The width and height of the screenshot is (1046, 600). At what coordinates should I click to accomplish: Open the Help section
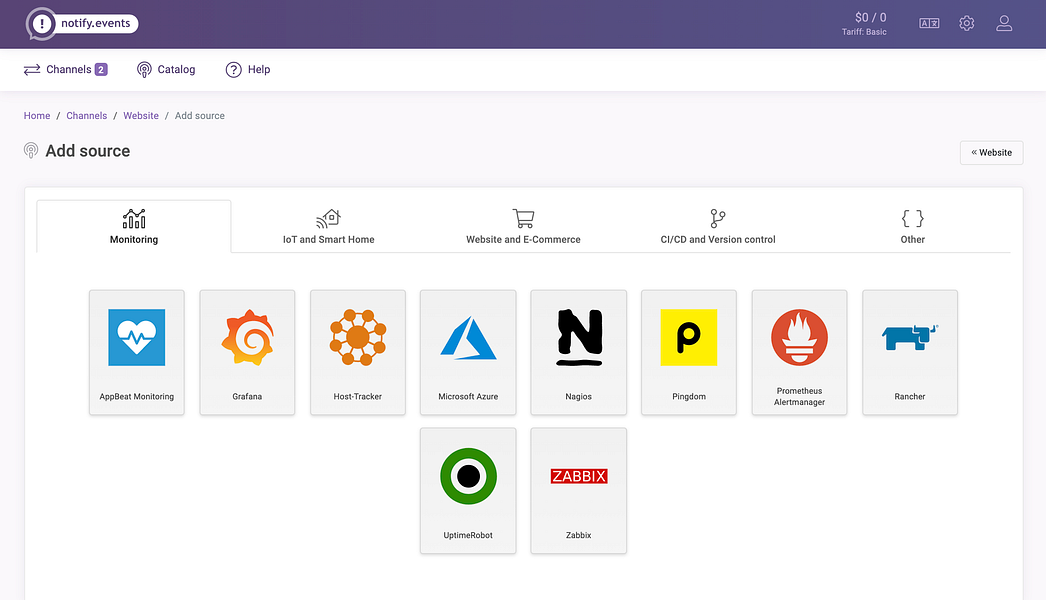pos(248,69)
